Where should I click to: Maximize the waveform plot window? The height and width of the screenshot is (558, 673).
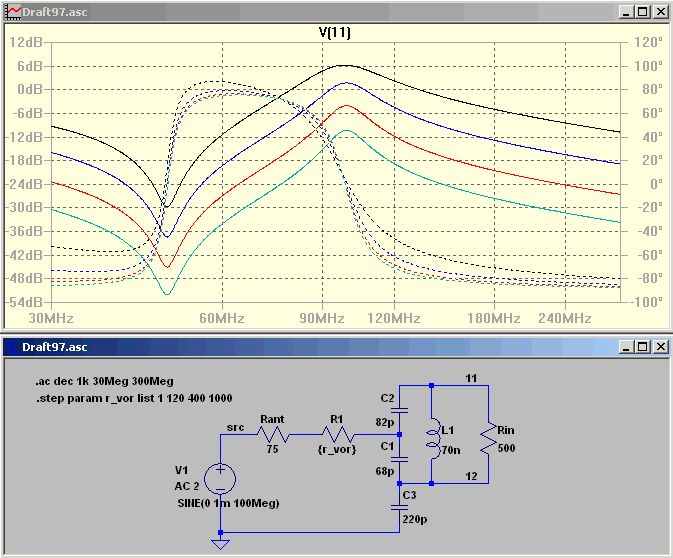(642, 12)
